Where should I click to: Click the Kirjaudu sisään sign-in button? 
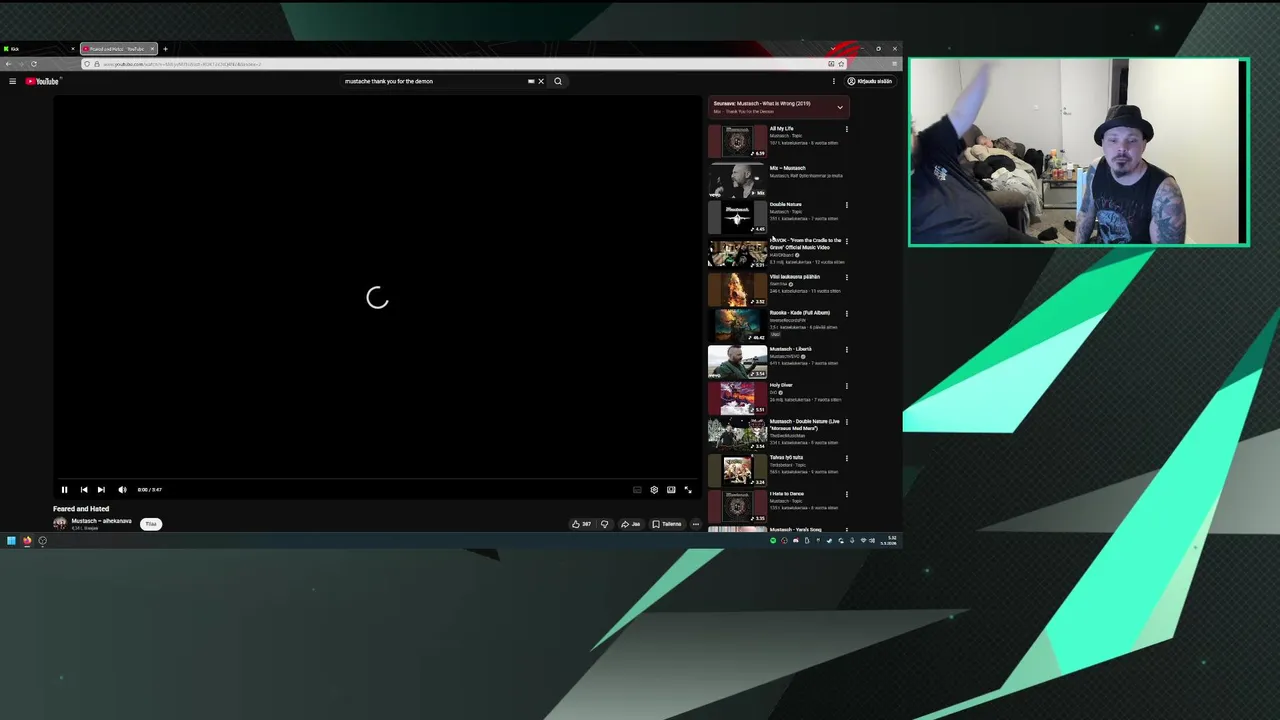pos(869,81)
